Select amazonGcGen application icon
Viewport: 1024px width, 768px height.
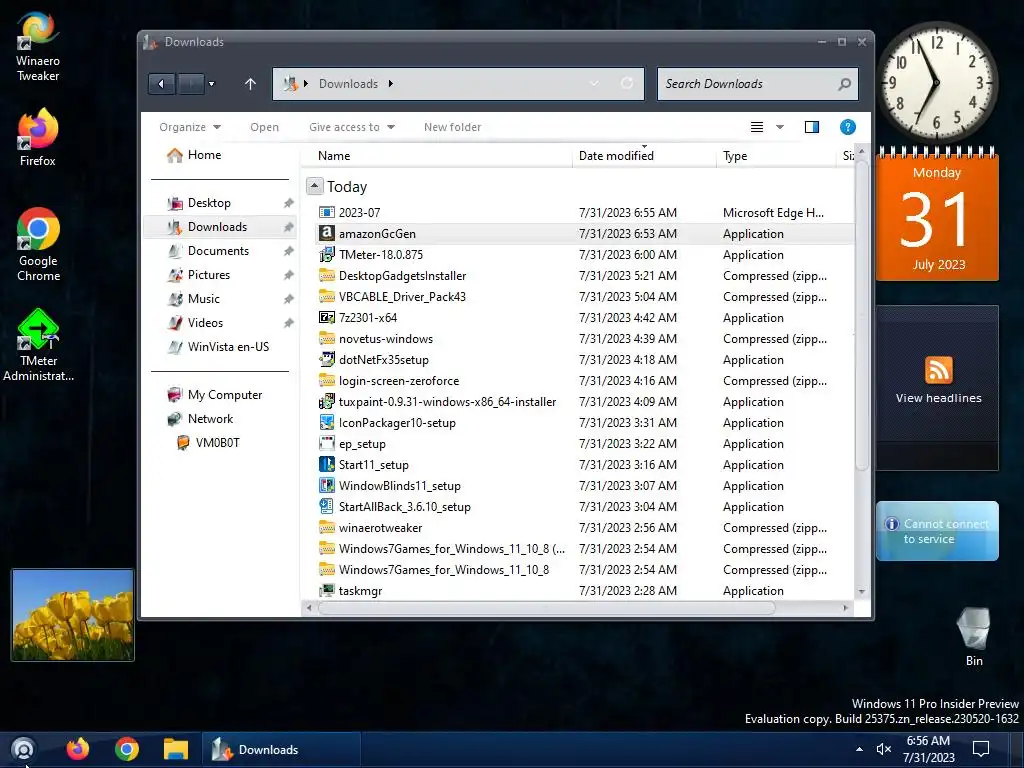327,233
